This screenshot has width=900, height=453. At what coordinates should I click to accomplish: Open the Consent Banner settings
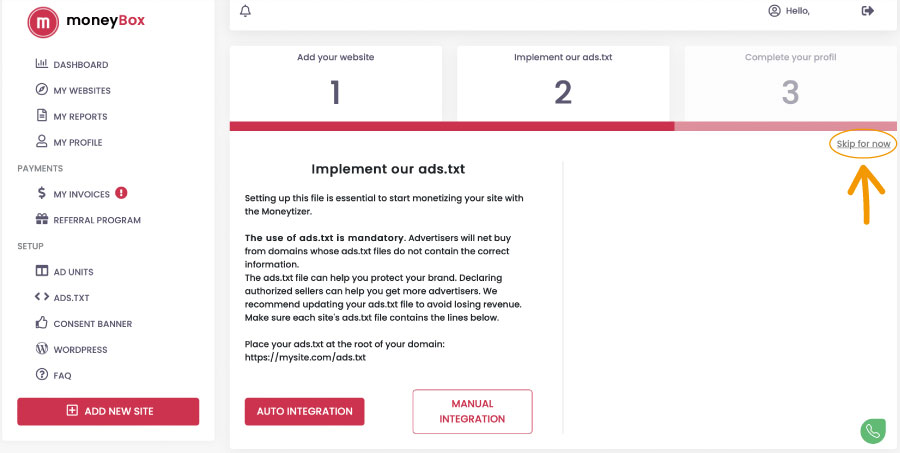(84, 323)
